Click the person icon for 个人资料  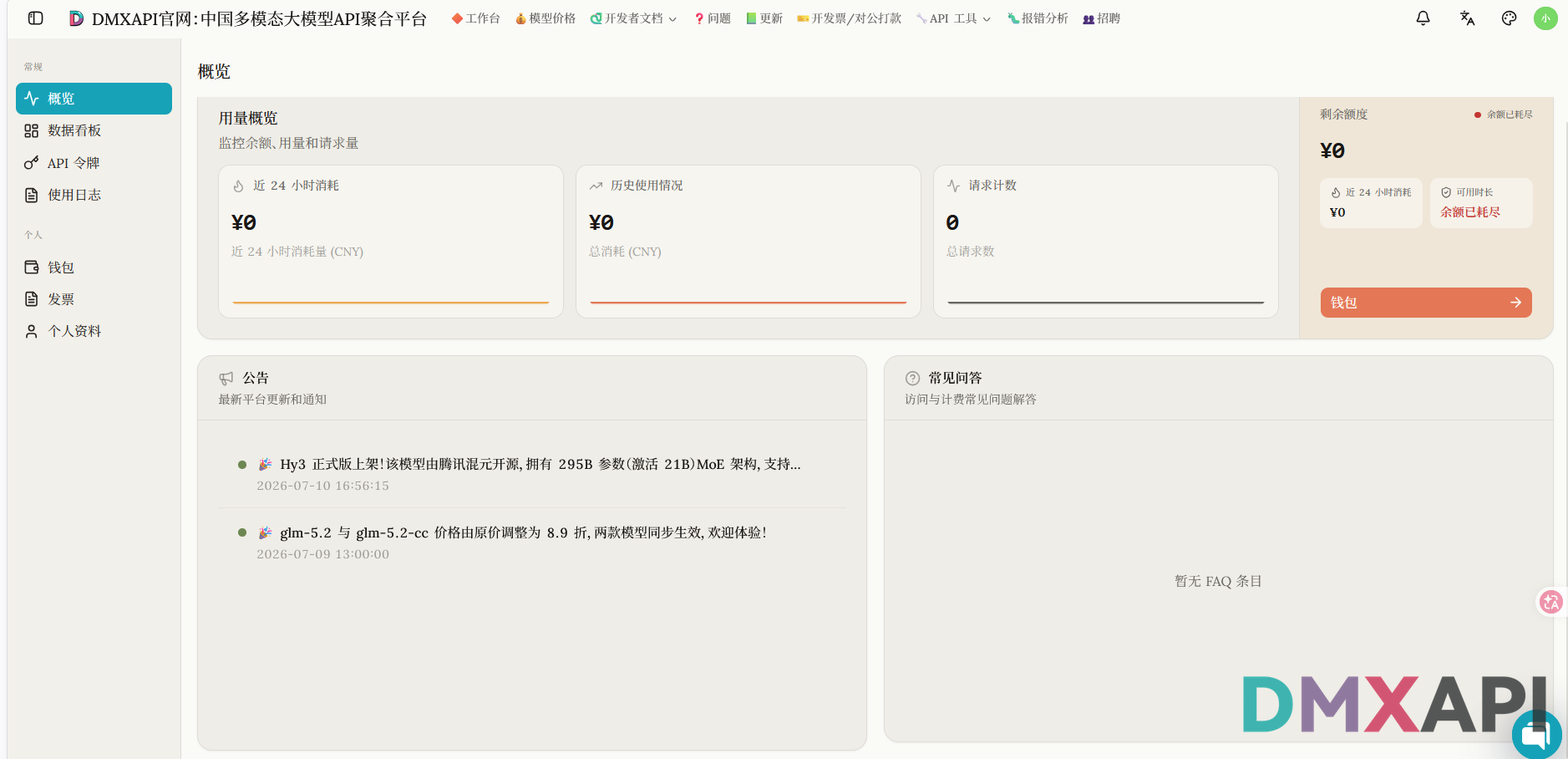pos(32,331)
